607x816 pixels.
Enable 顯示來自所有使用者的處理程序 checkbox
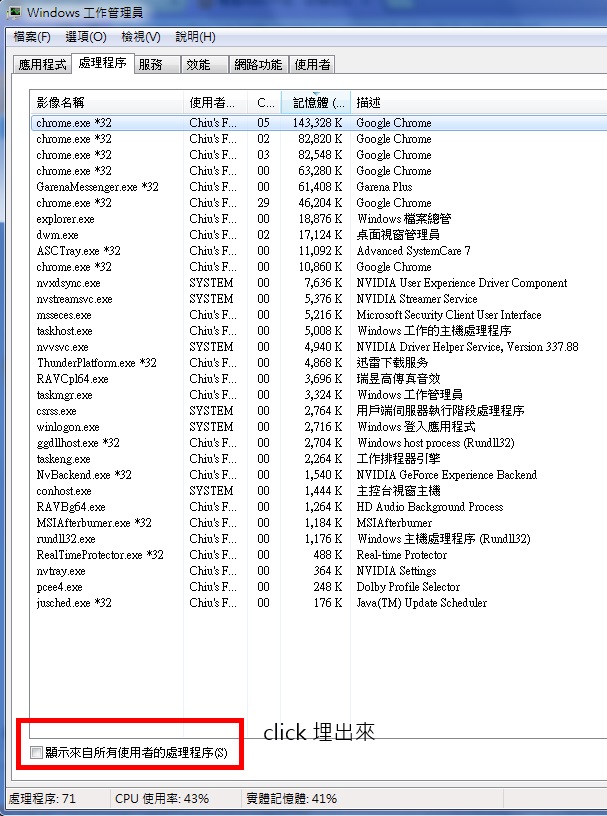pyautogui.click(x=36, y=753)
